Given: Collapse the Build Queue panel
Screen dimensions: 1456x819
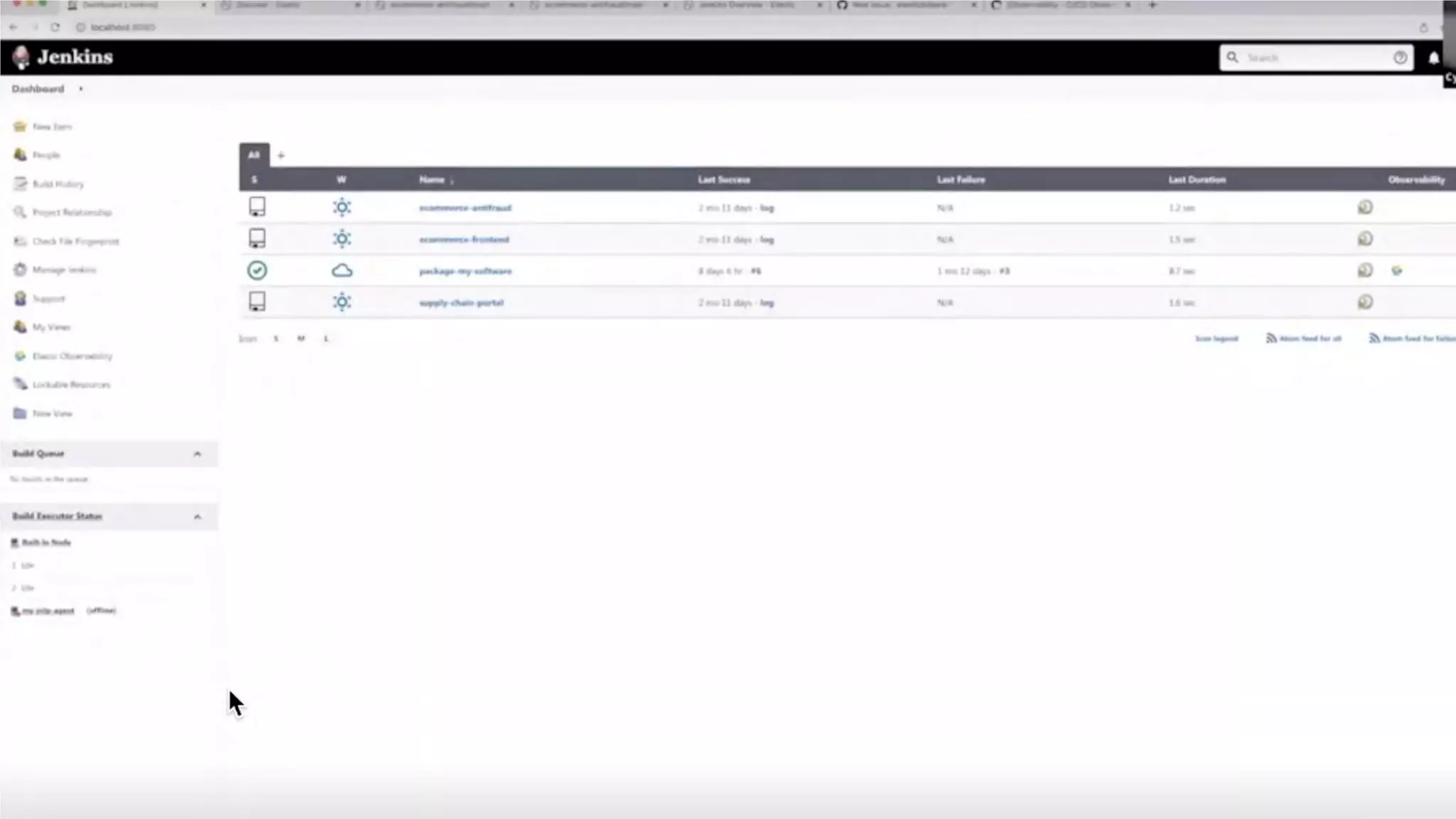Looking at the screenshot, I should coord(198,454).
